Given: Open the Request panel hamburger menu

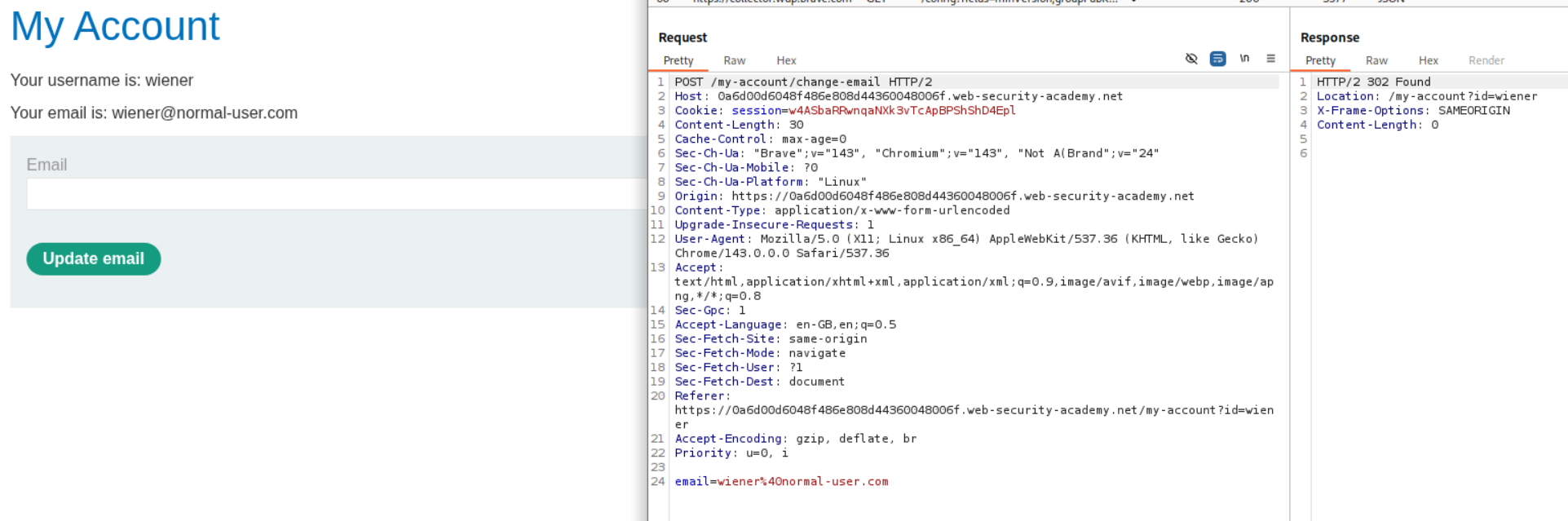Looking at the screenshot, I should point(1270,59).
